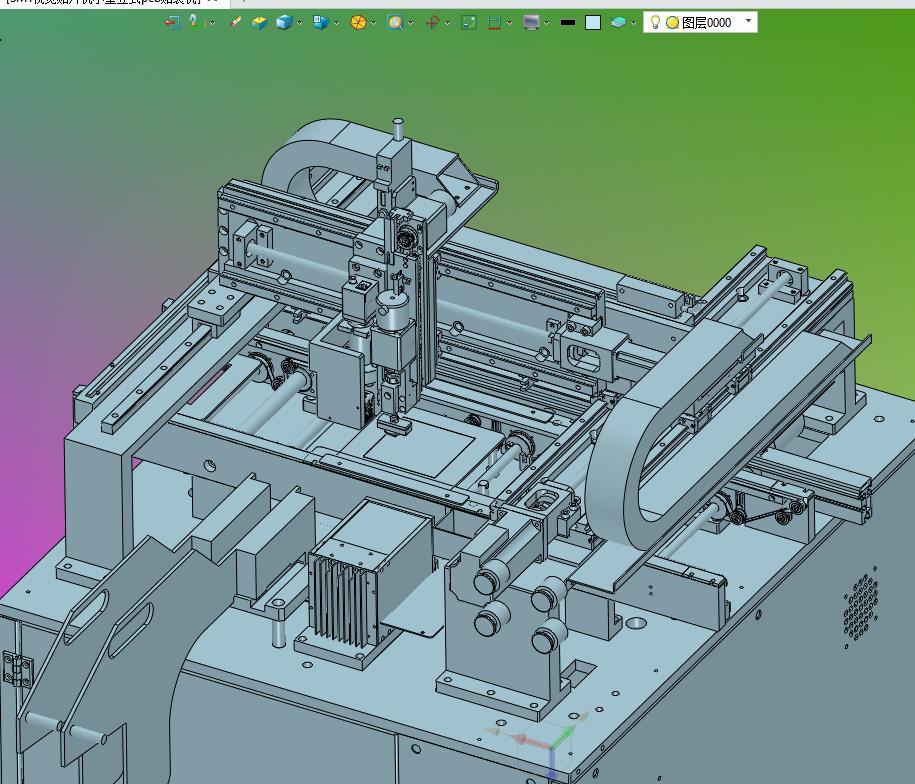Open the 图层0000 layer dropdown
This screenshot has height=784, width=915.
click(x=748, y=21)
